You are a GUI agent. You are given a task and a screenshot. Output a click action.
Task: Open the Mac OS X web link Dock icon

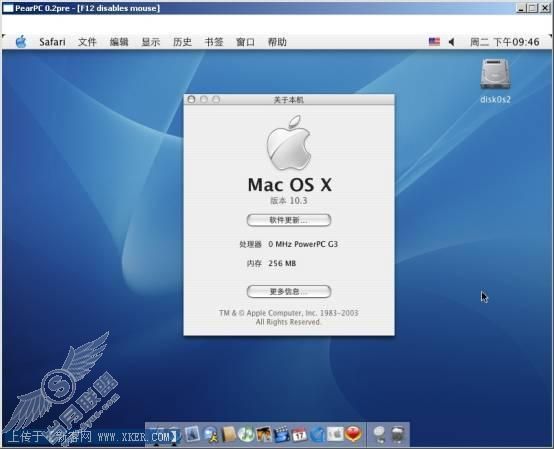click(x=380, y=435)
